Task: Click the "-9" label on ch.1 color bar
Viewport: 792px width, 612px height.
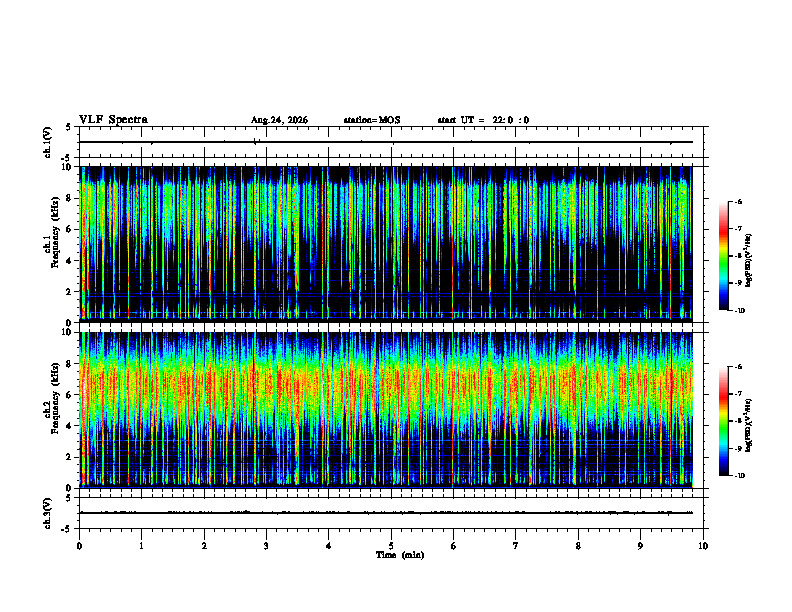Action: click(x=738, y=283)
